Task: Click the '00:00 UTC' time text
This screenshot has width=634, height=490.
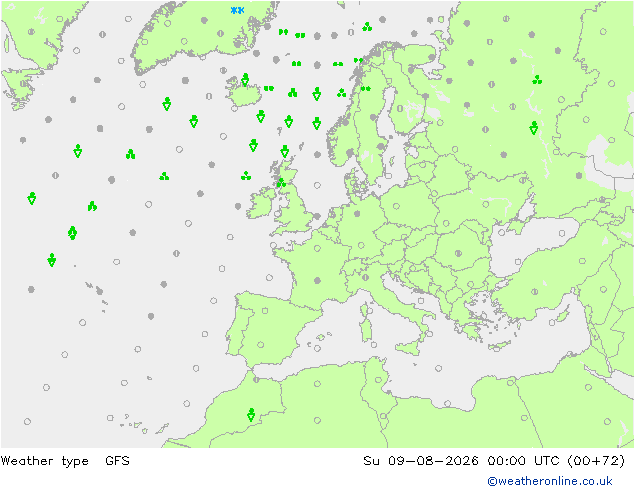Action: tap(523, 460)
